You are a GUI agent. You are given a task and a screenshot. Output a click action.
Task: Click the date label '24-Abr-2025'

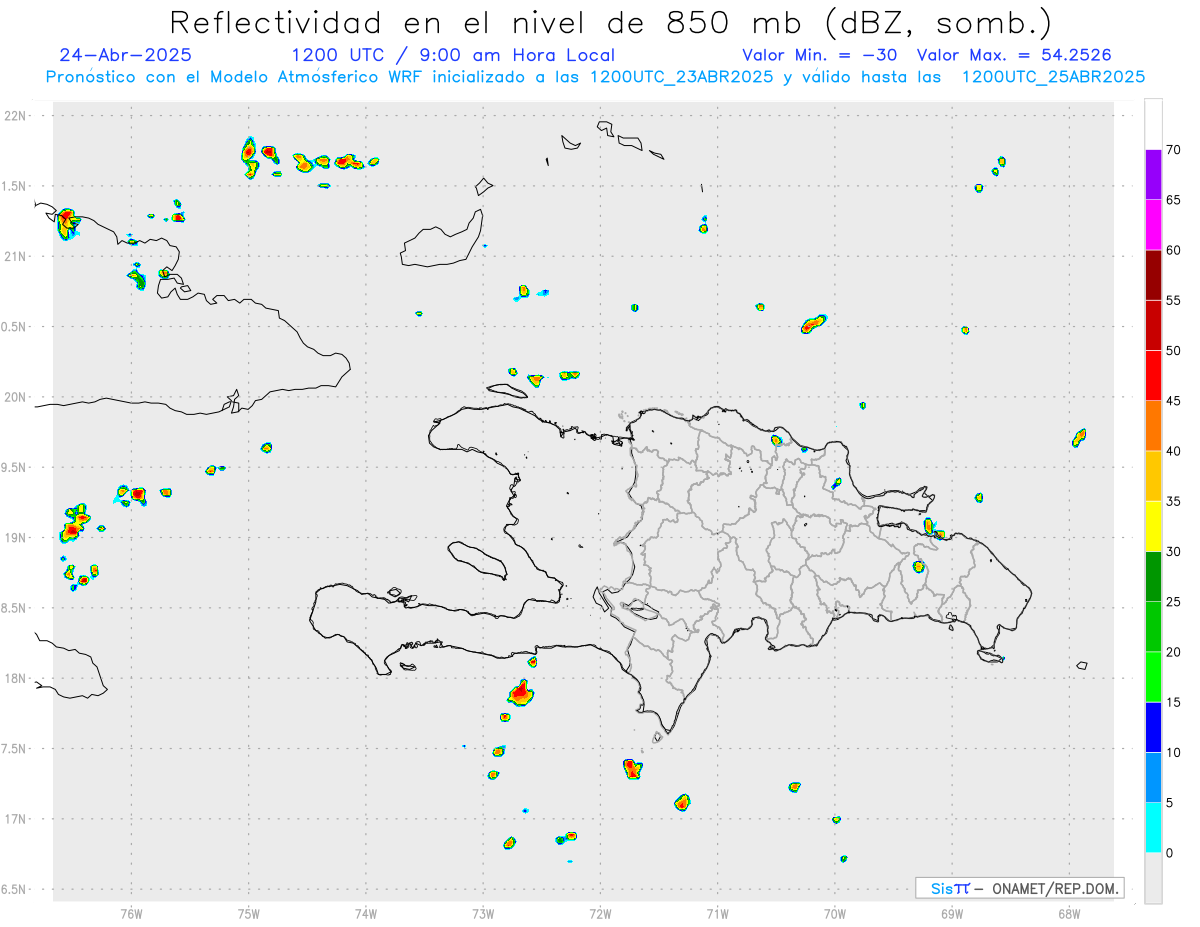125,55
